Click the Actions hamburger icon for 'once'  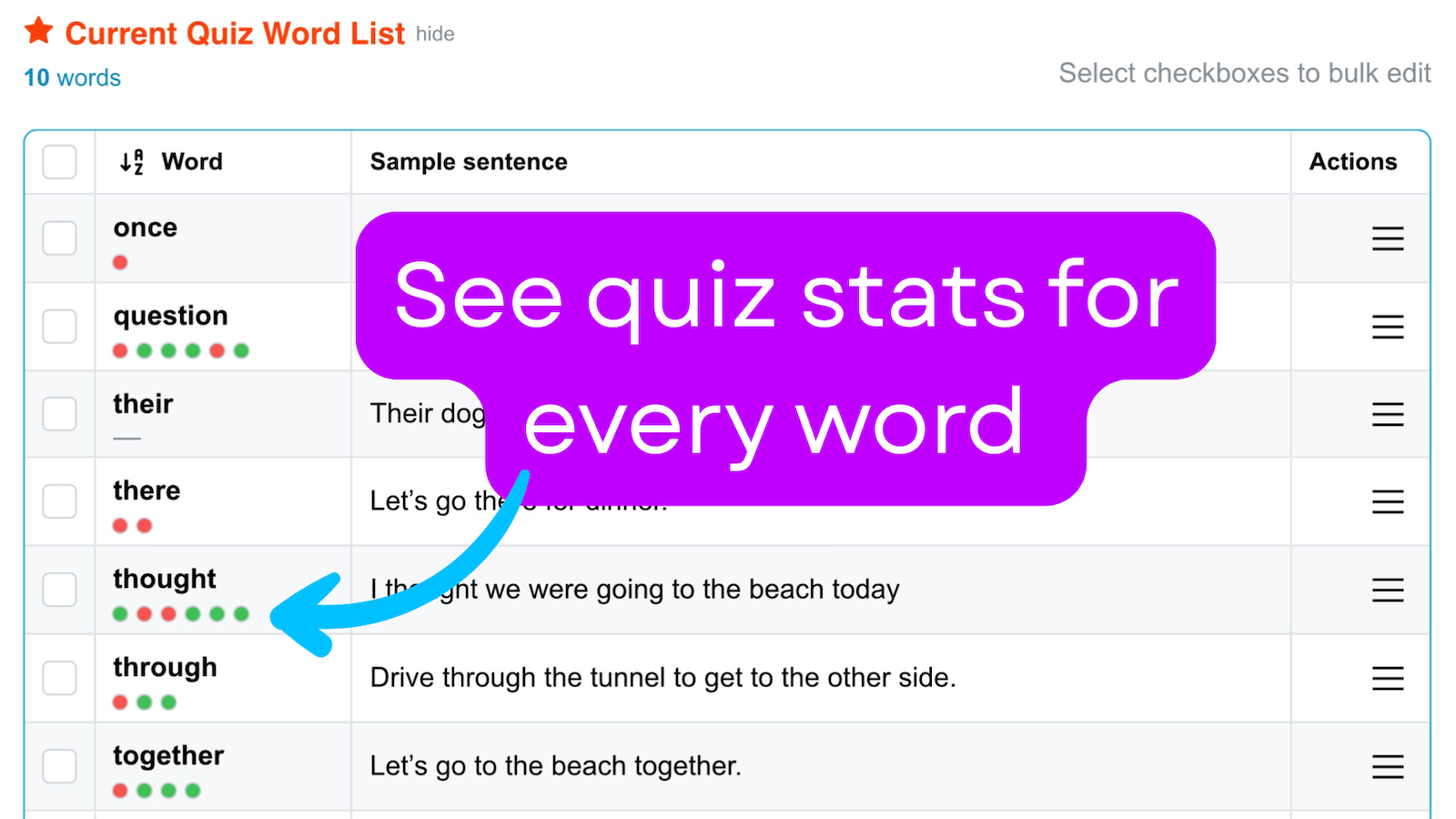[1387, 238]
